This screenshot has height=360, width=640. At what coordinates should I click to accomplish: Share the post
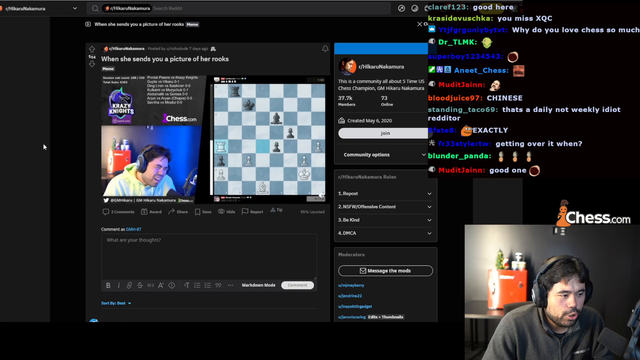tap(178, 212)
